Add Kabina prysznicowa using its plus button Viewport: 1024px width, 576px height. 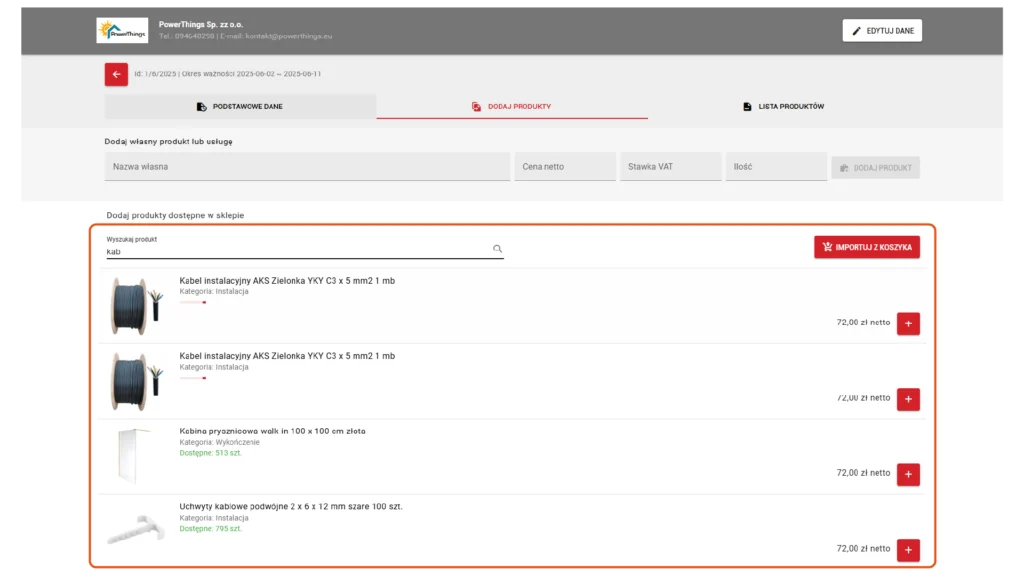[908, 474]
